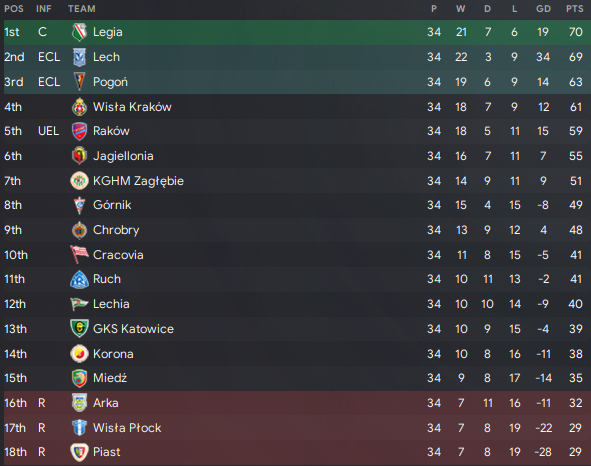Click the Ruch blue badge icon

tap(79, 279)
